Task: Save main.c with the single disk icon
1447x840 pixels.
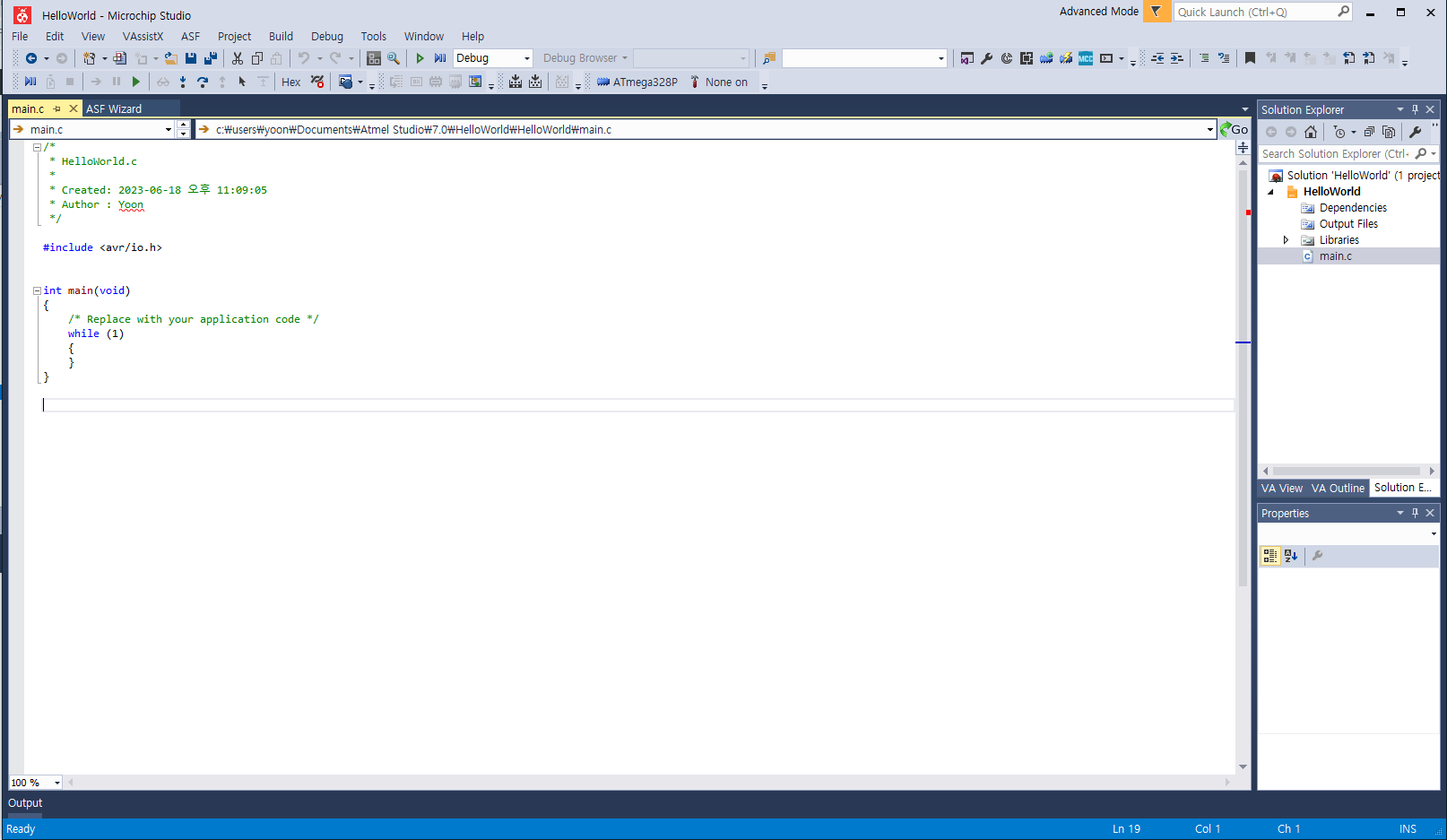Action: pyautogui.click(x=191, y=58)
